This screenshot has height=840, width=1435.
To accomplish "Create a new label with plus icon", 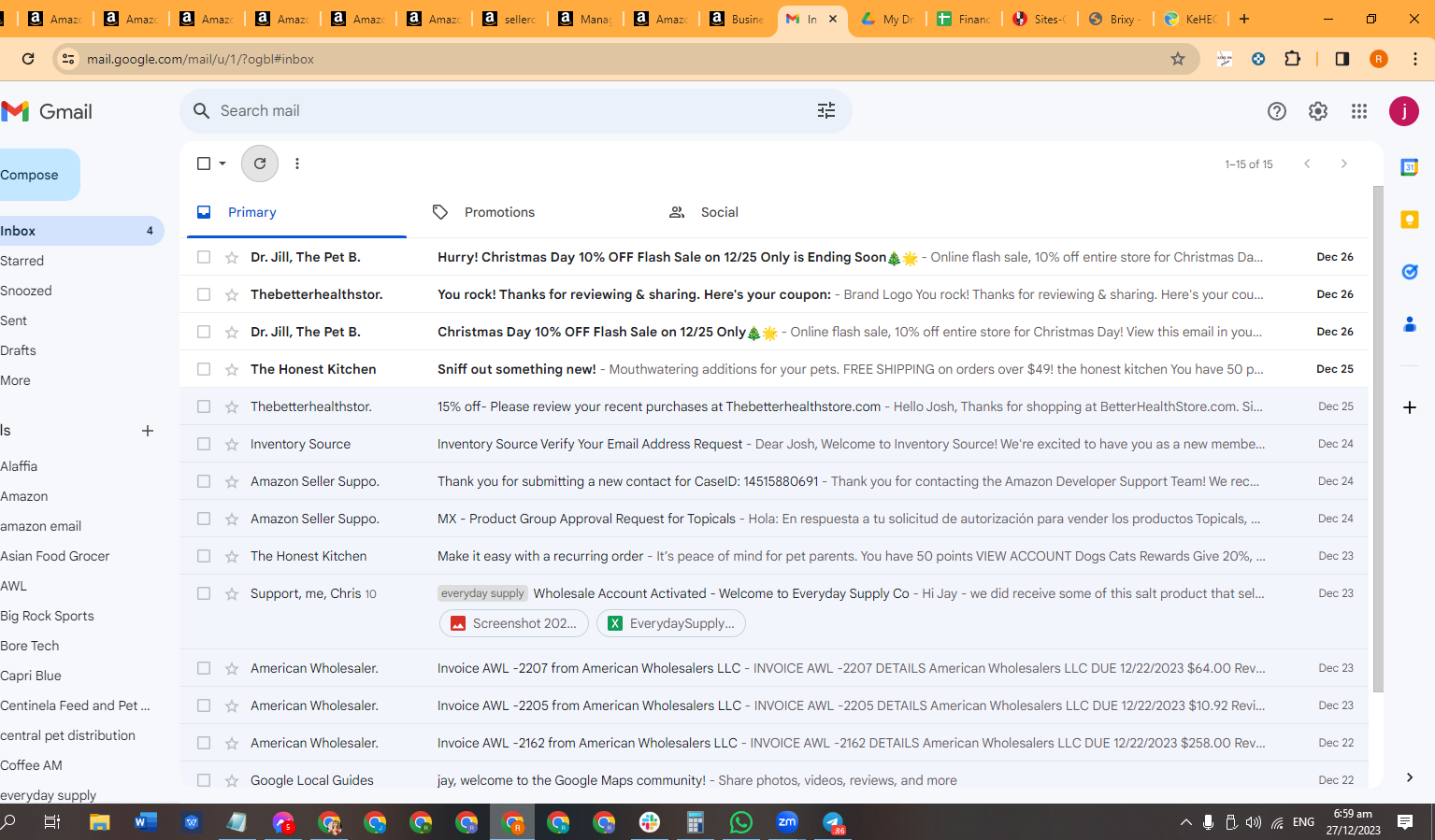I will 148,431.
